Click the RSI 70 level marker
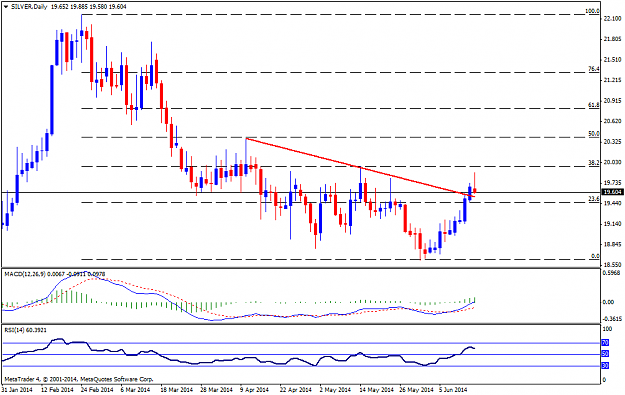The image size is (625, 395). (x=605, y=343)
